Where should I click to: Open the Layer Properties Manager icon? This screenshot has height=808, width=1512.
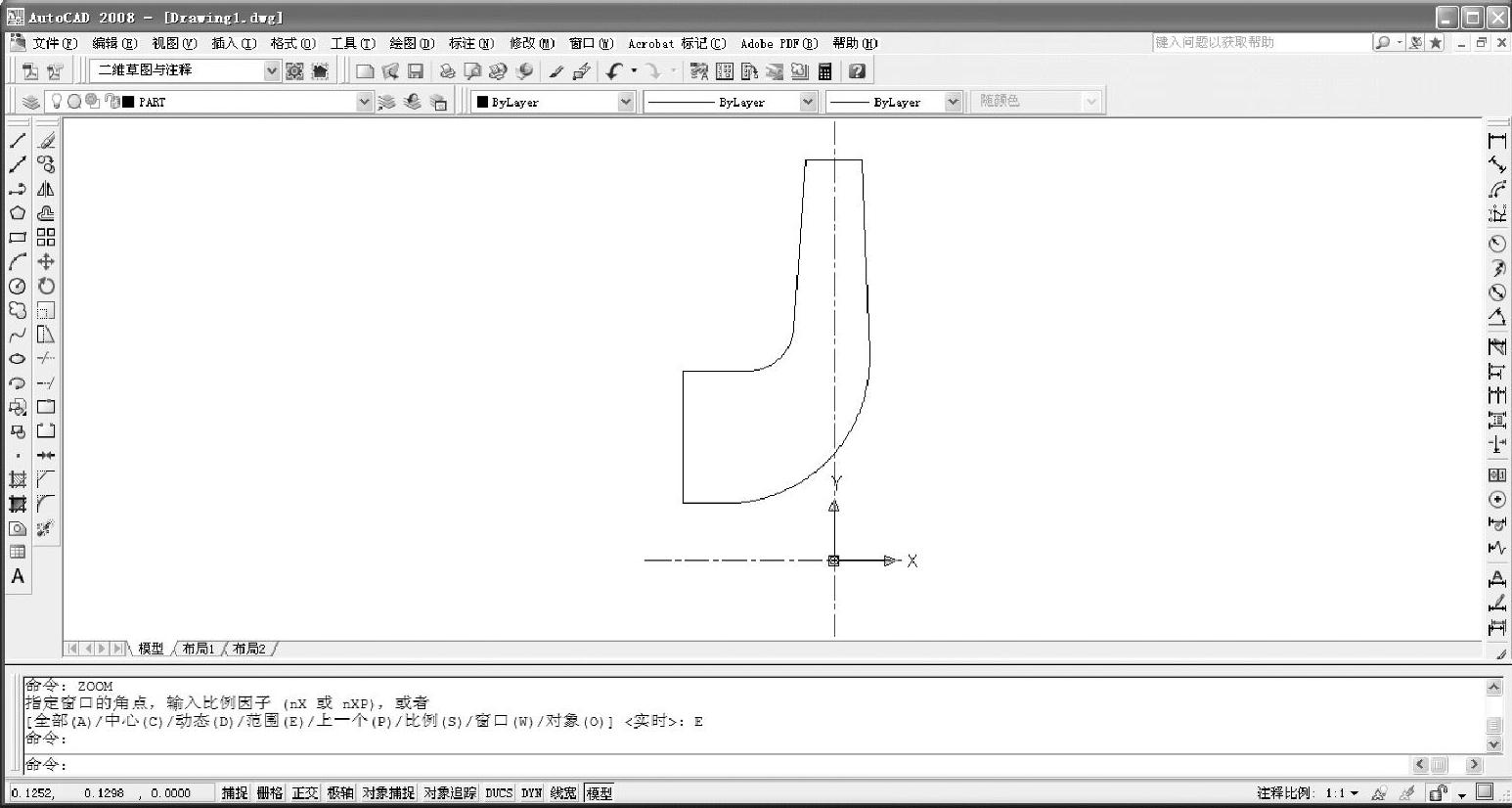click(x=31, y=102)
